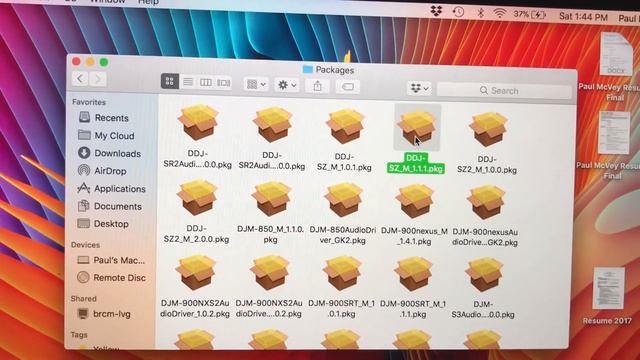Click the green zoom window button
640x360 pixels.
(104, 62)
